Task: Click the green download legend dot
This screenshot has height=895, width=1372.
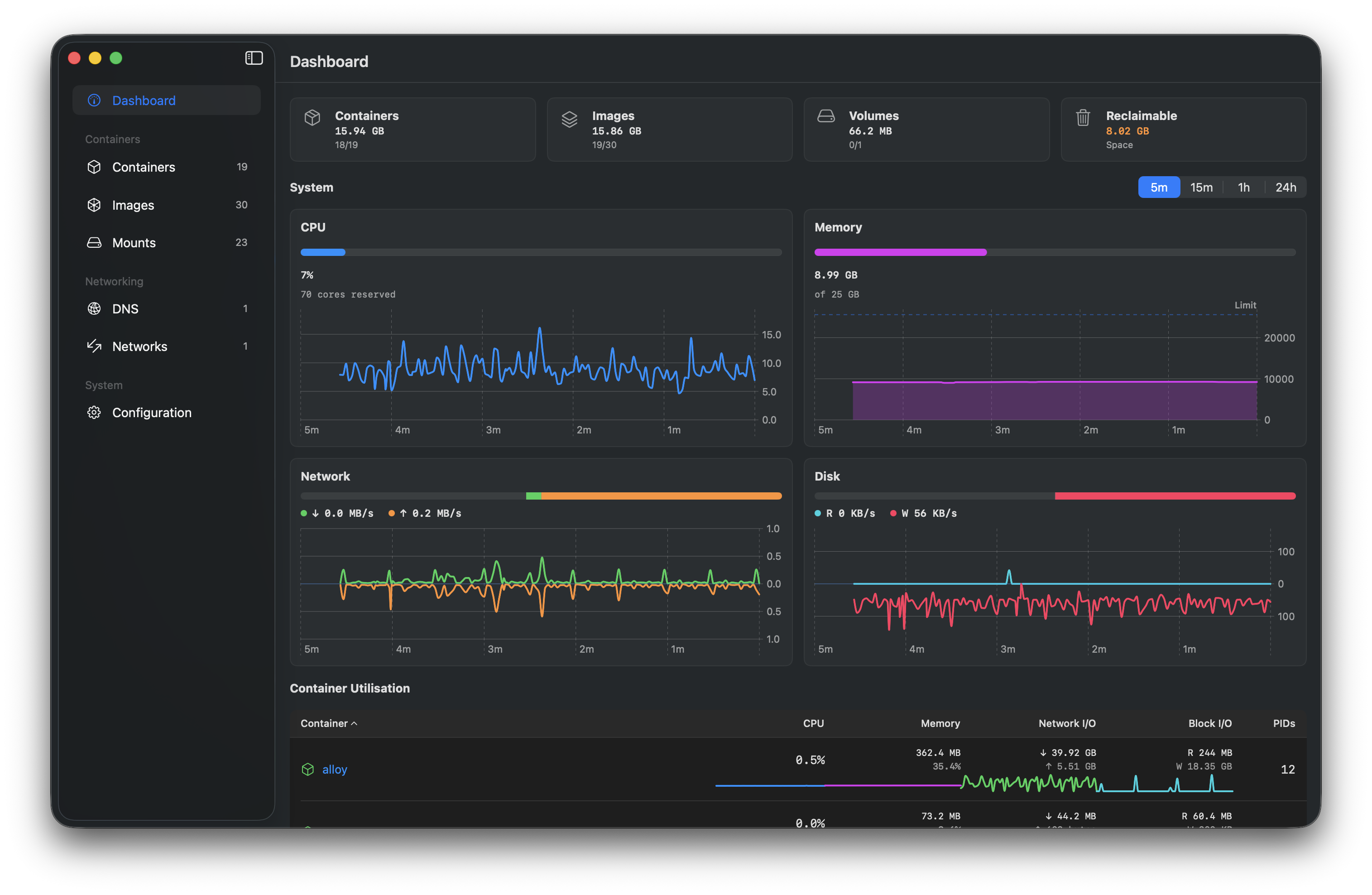Action: (x=304, y=513)
